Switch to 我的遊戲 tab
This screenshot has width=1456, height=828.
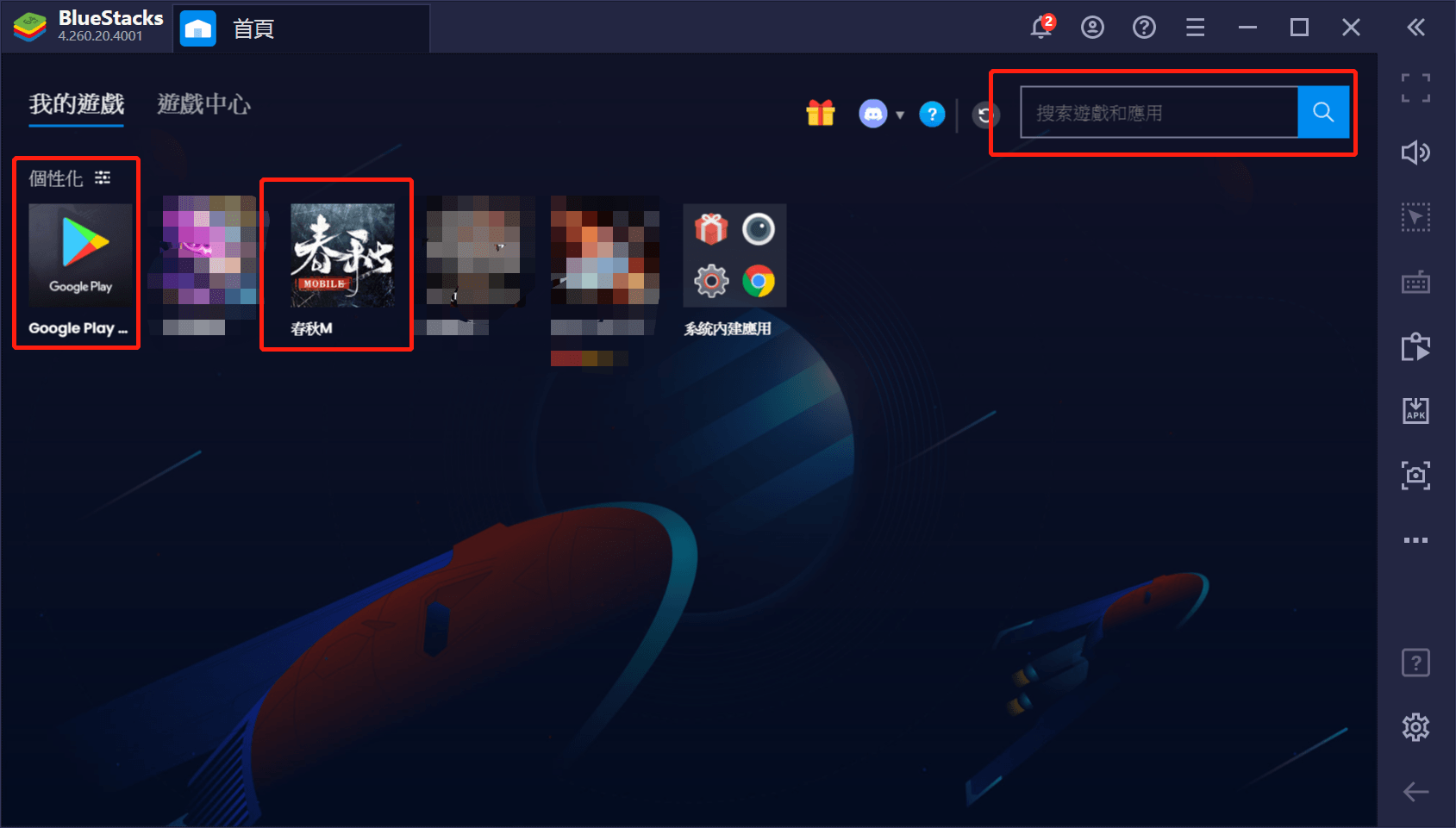77,104
